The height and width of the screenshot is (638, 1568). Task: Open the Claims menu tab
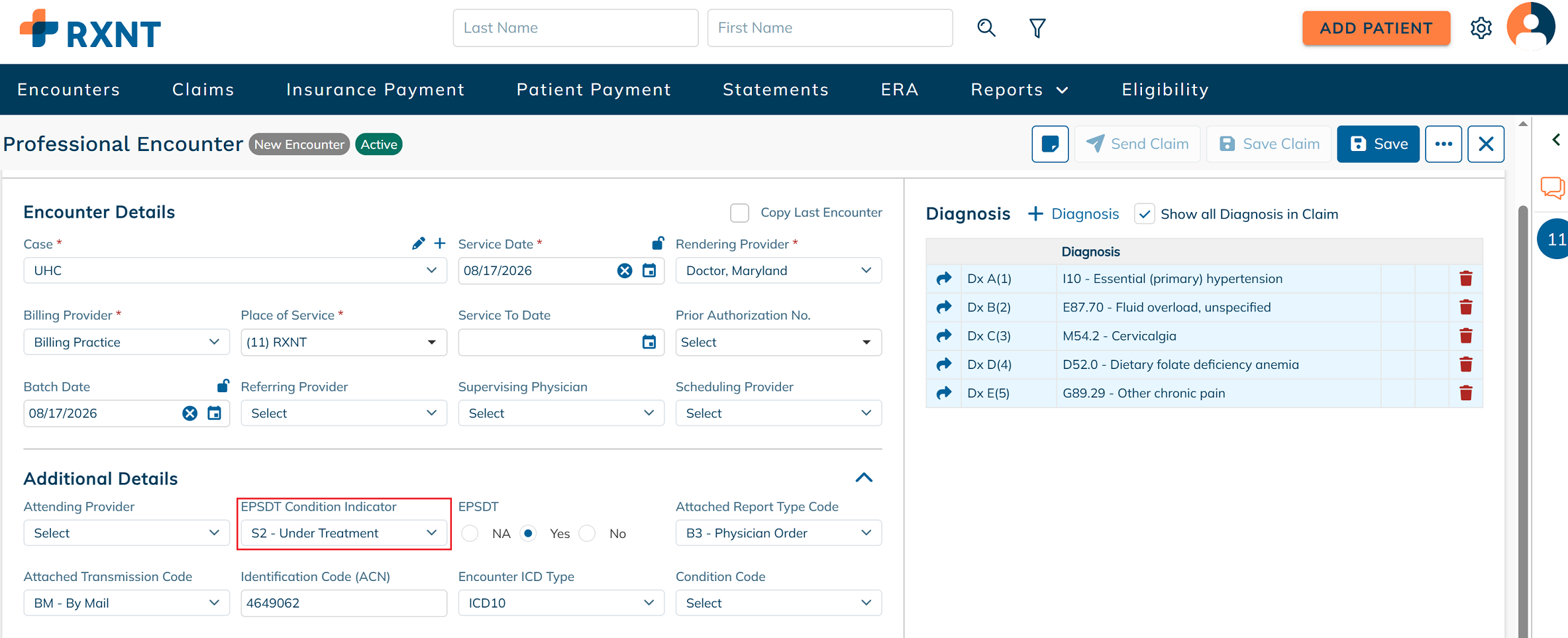coord(203,89)
